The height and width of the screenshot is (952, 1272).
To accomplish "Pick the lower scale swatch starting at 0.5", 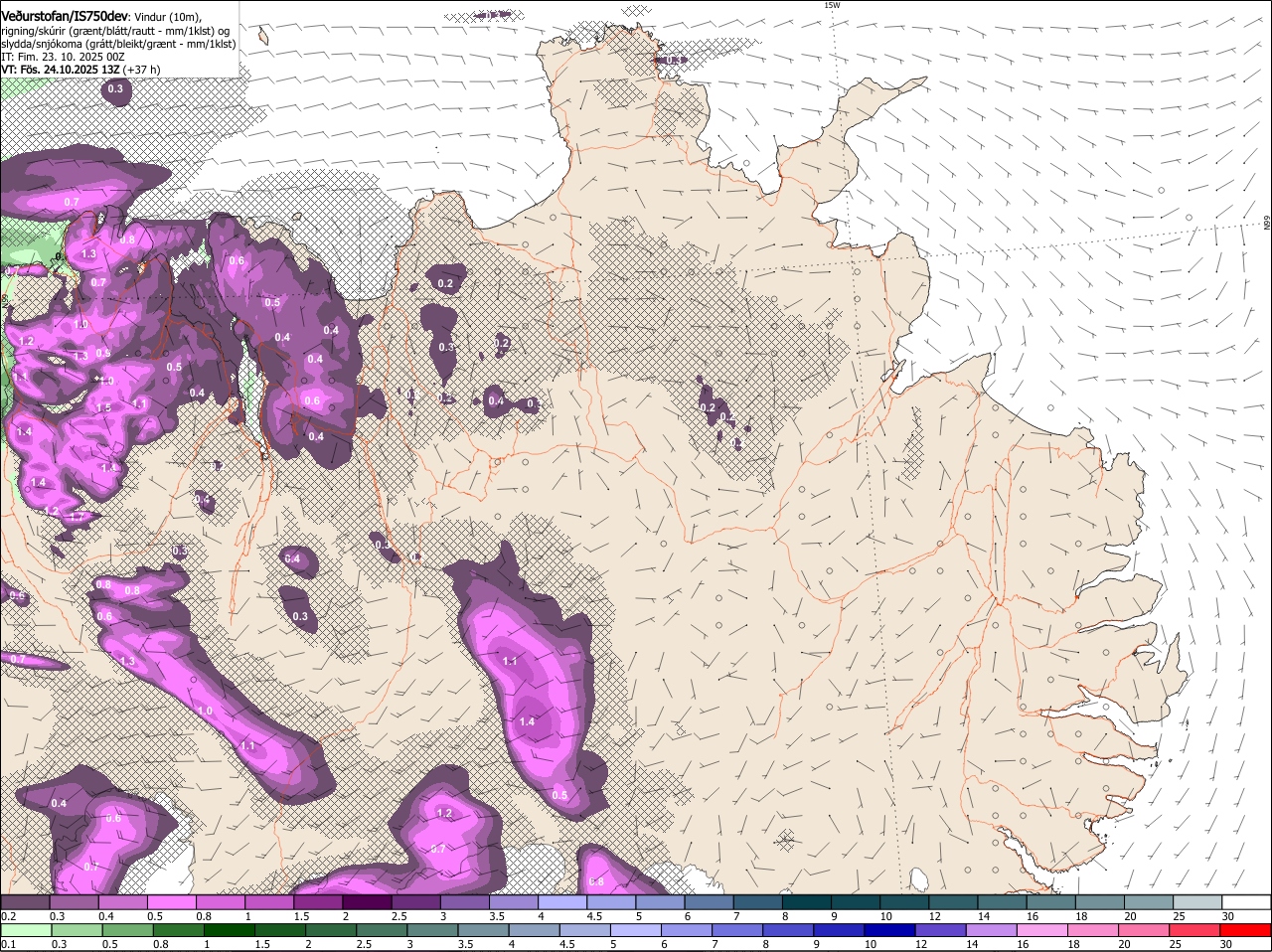I will tap(127, 931).
